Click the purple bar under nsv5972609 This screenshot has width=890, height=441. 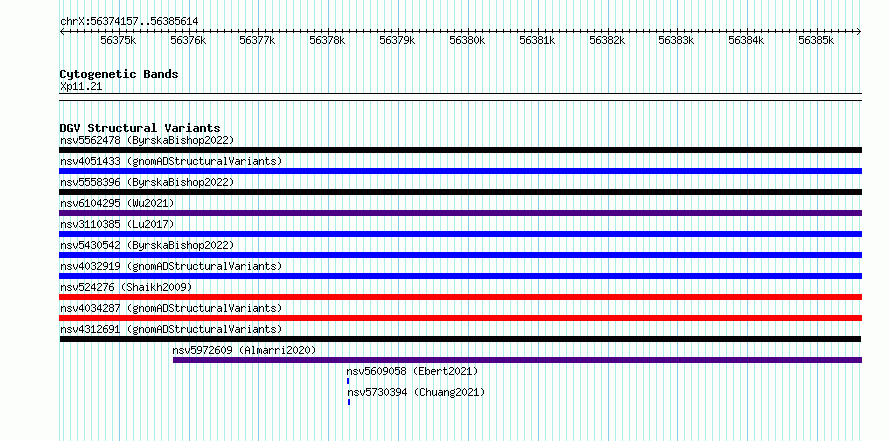[517, 360]
